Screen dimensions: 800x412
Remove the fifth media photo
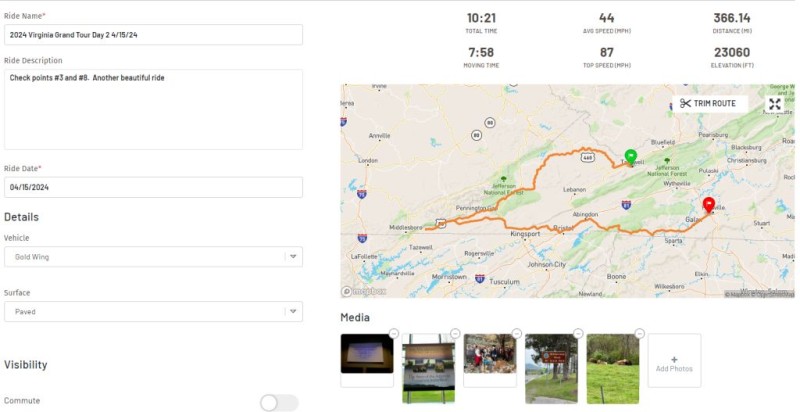[639, 333]
